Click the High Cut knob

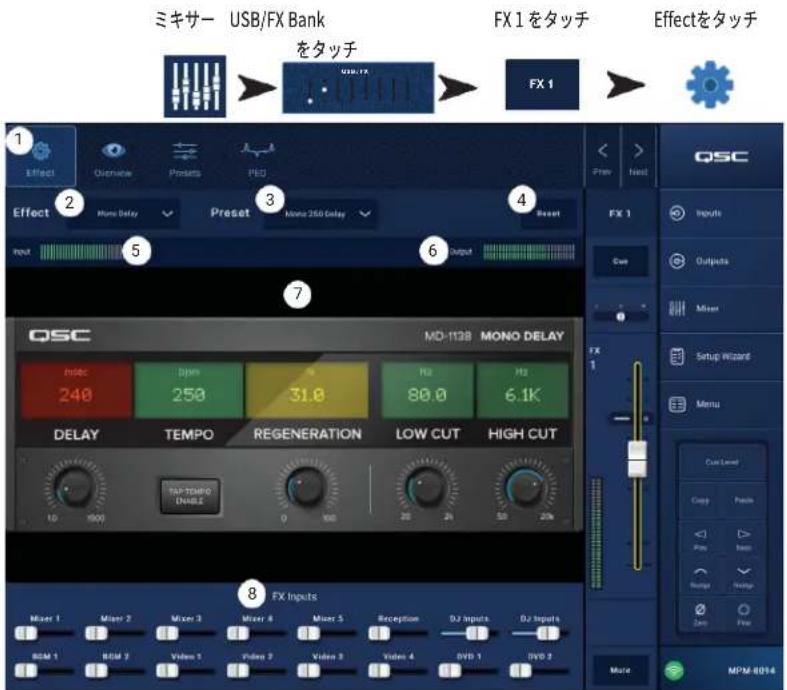[525, 487]
